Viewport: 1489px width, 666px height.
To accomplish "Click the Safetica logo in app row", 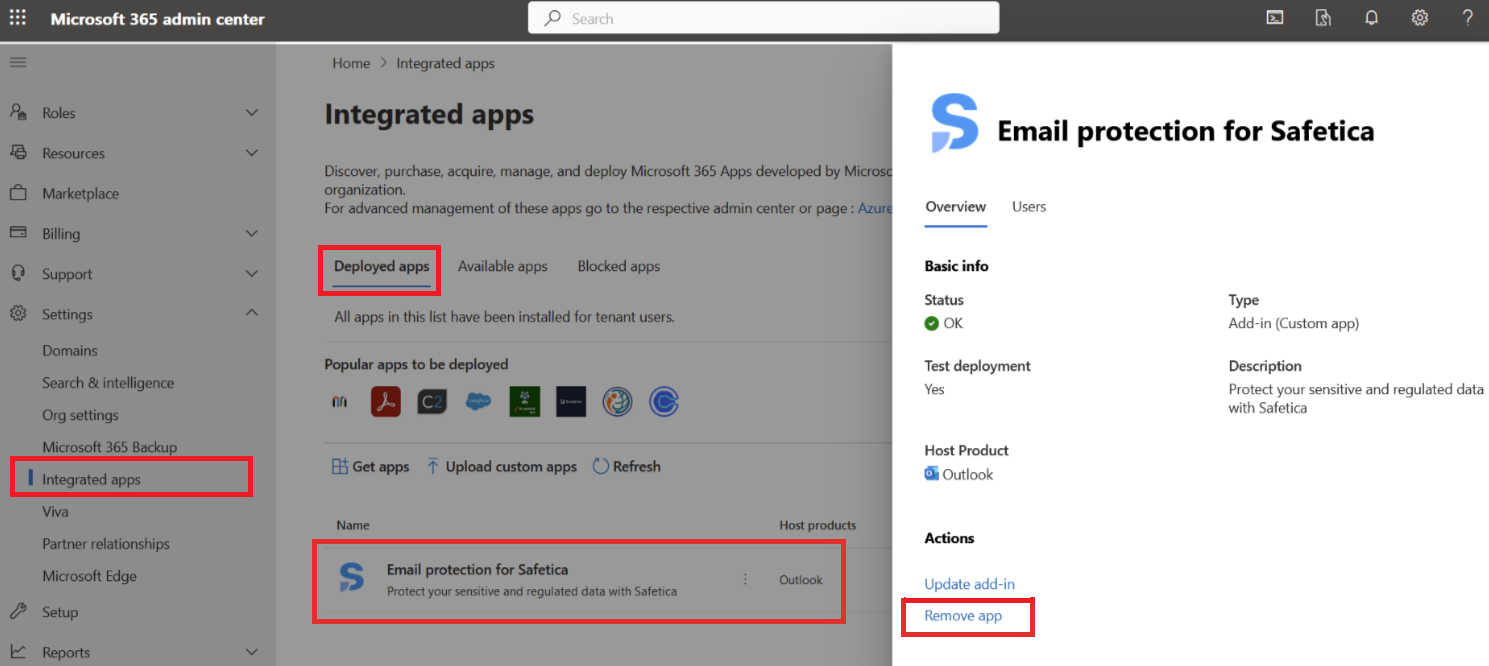I will (352, 578).
